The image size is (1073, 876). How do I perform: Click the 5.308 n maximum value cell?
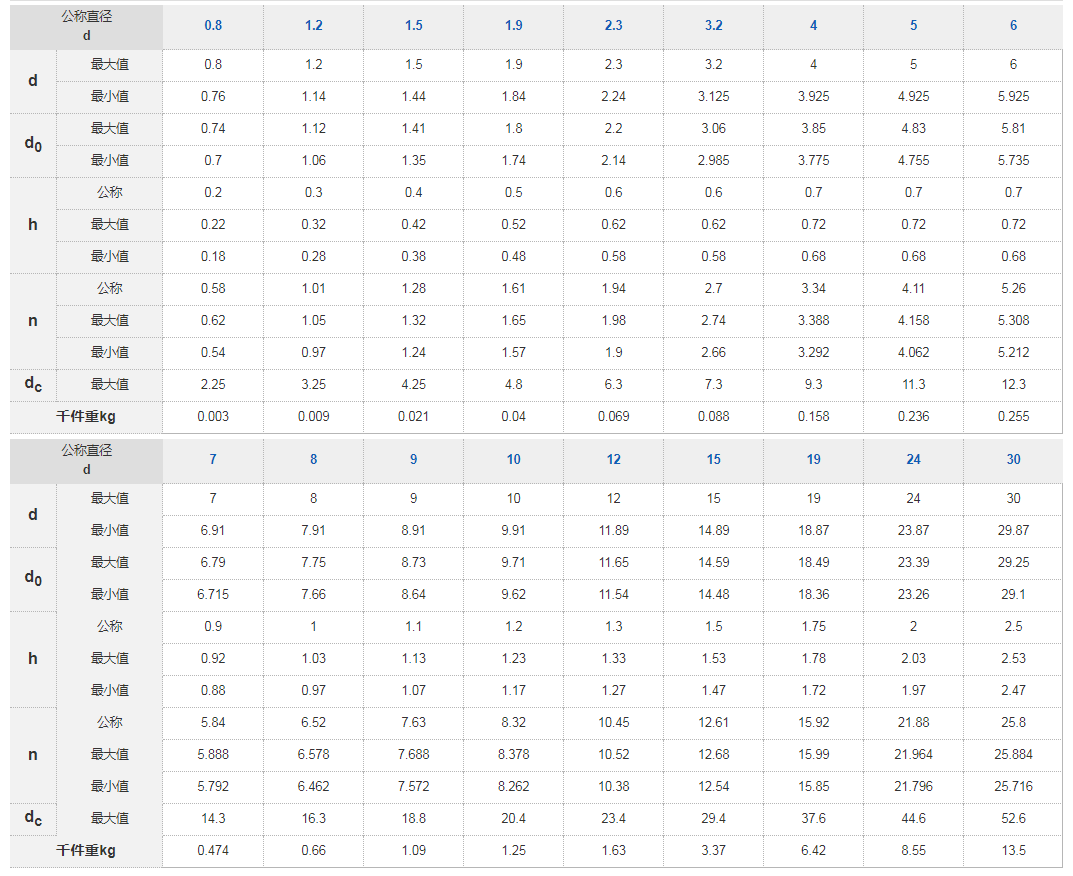click(x=1013, y=321)
